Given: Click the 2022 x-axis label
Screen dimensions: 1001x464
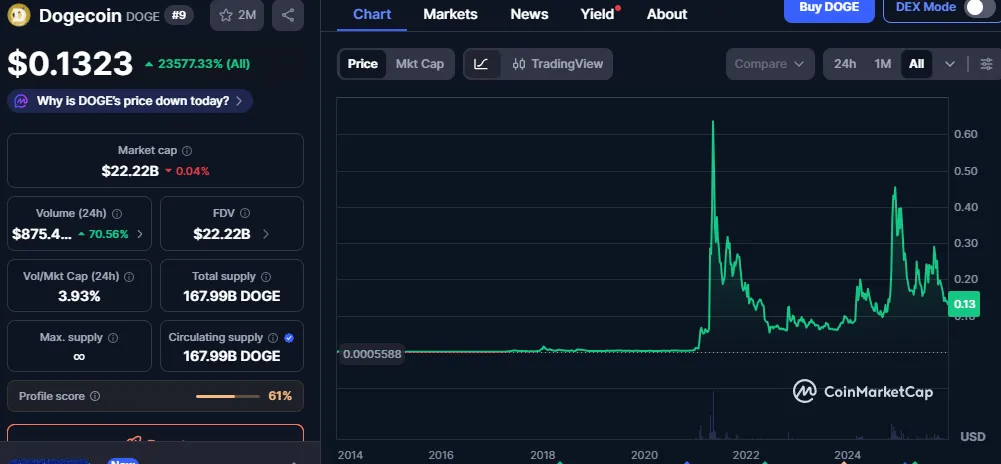Looking at the screenshot, I should [x=746, y=455].
